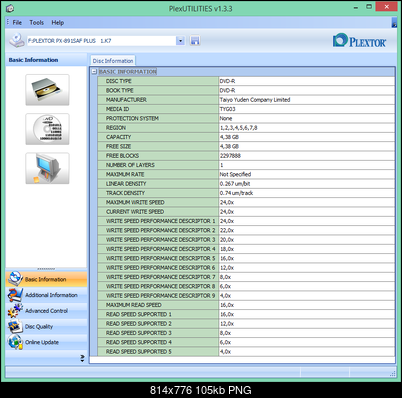Collapse the BASIC INFORMATION section
This screenshot has width=402, height=398.
click(94, 72)
